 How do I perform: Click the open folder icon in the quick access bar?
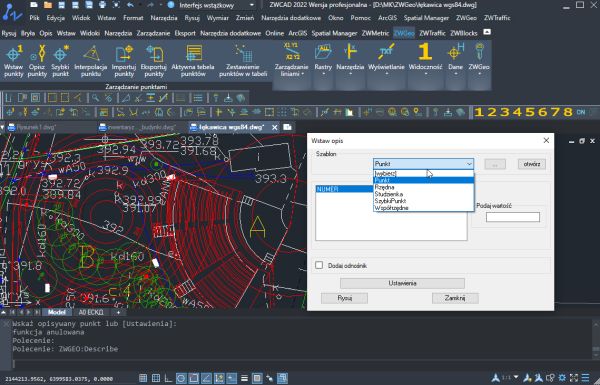pos(47,5)
